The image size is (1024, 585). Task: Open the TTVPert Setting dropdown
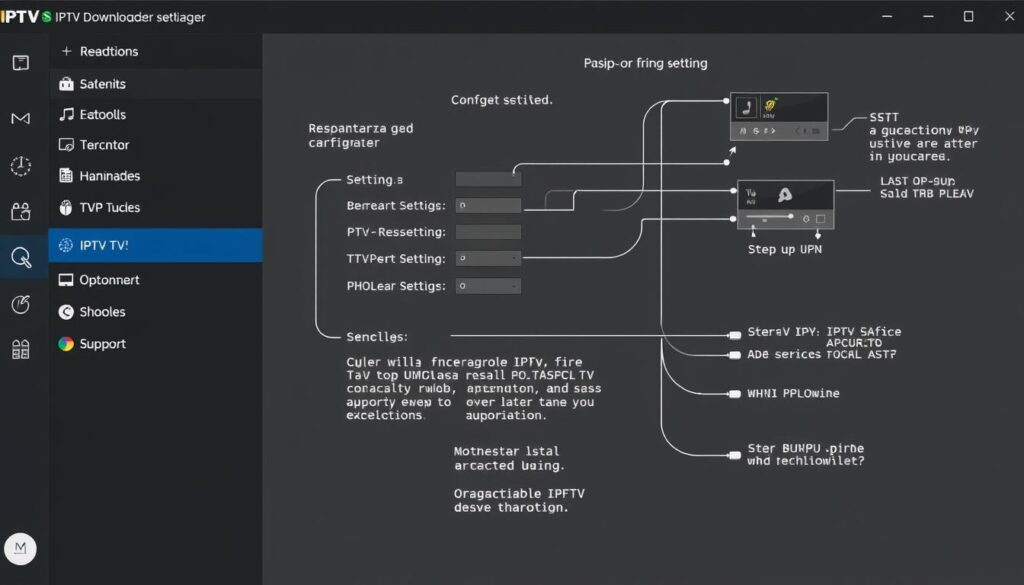click(488, 259)
